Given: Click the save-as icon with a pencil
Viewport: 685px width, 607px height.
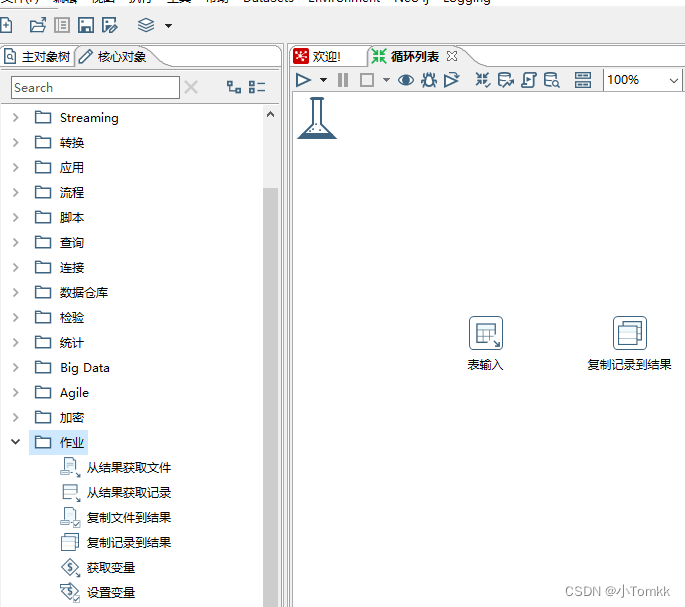Looking at the screenshot, I should [x=110, y=25].
